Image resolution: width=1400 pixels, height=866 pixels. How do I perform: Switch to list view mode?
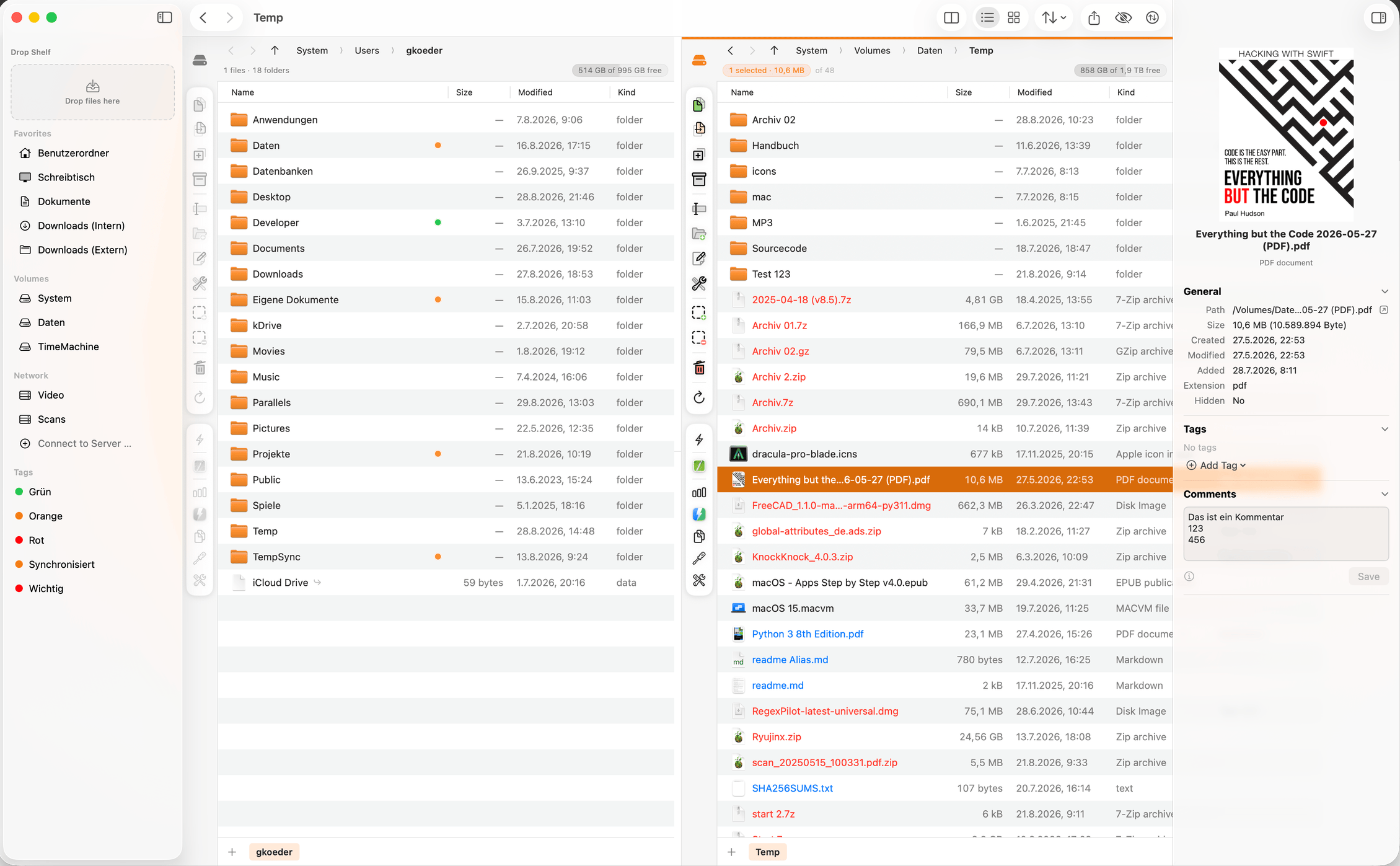[x=987, y=18]
